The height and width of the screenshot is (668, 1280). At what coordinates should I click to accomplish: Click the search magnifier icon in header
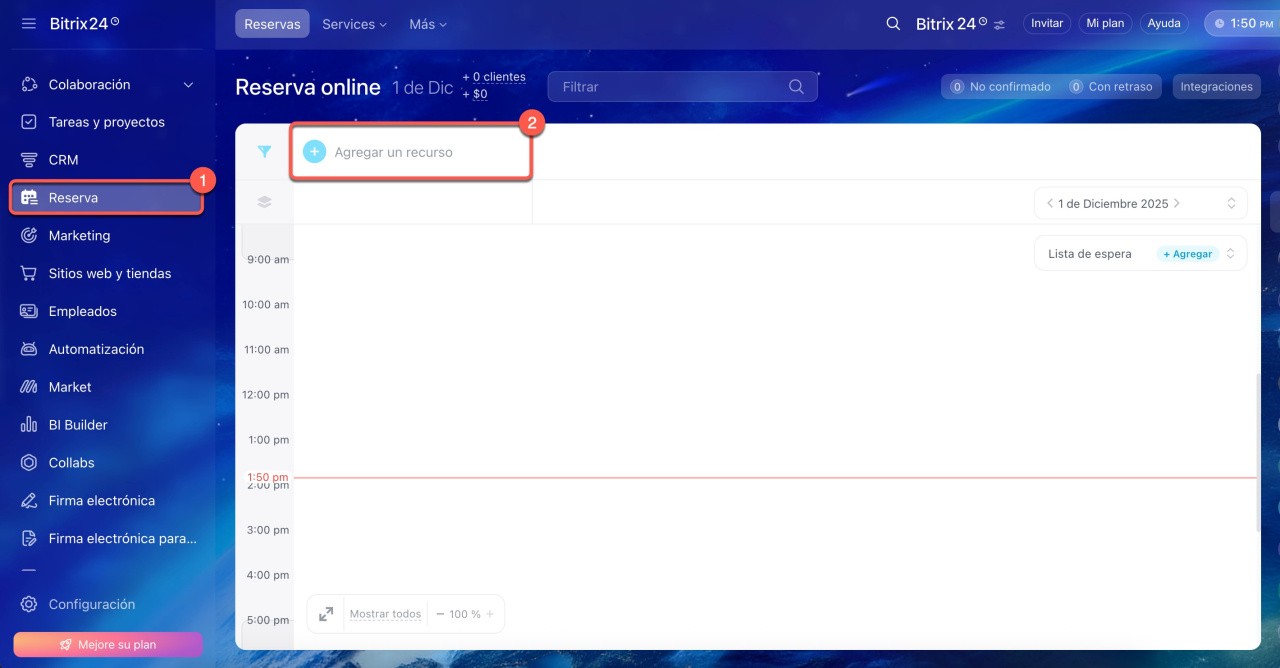[x=893, y=23]
